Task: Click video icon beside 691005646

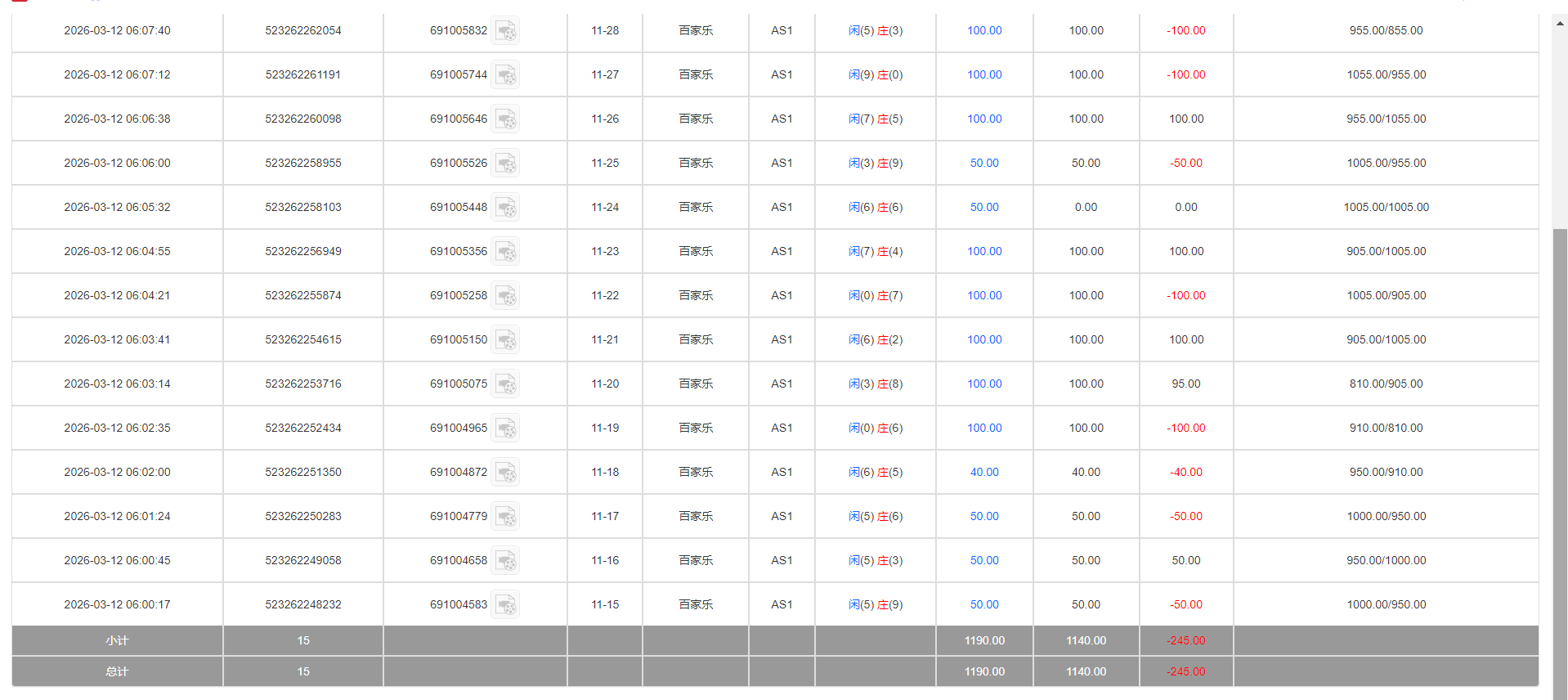Action: click(505, 119)
